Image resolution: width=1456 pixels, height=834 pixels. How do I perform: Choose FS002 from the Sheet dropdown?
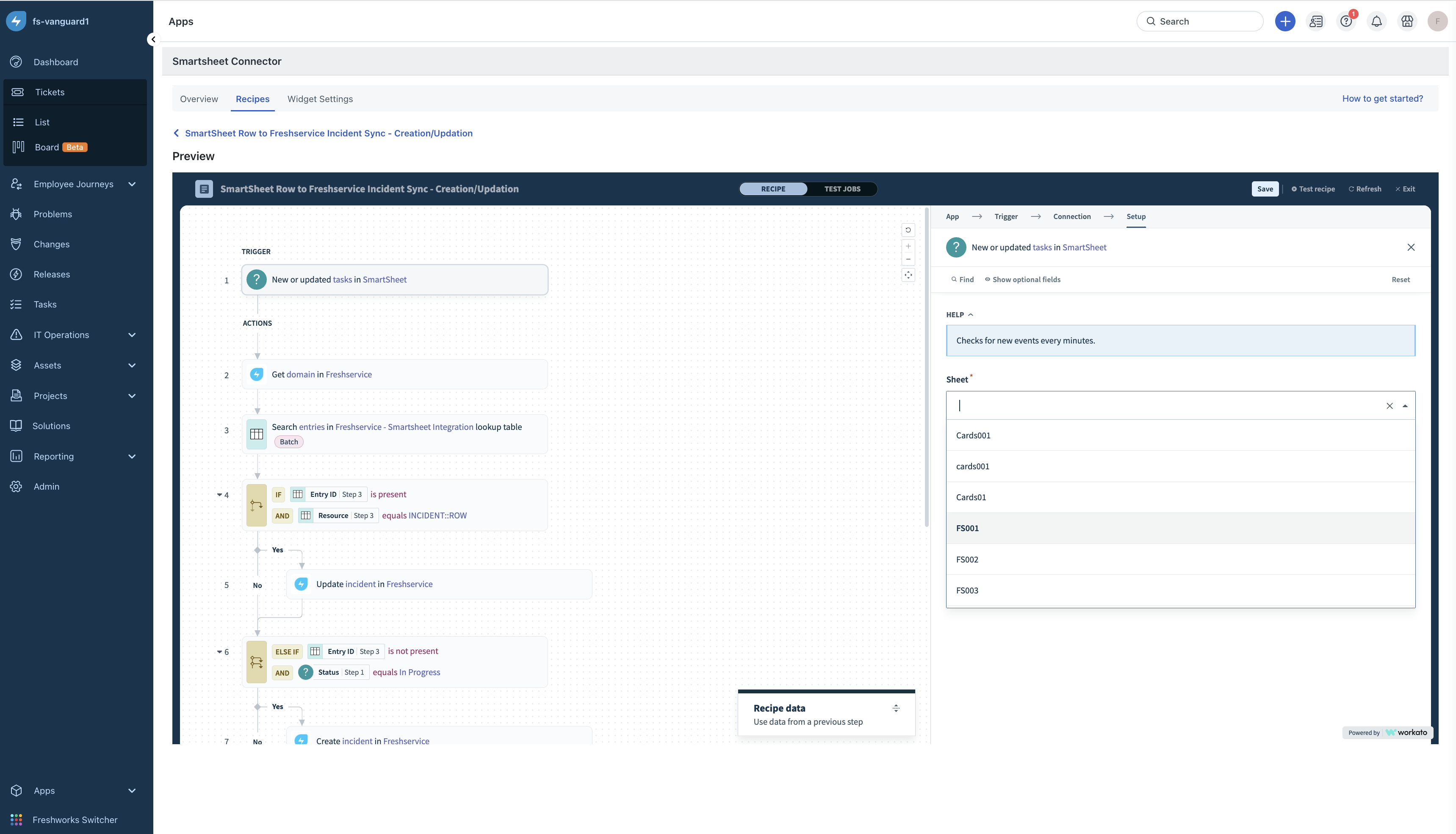(967, 560)
